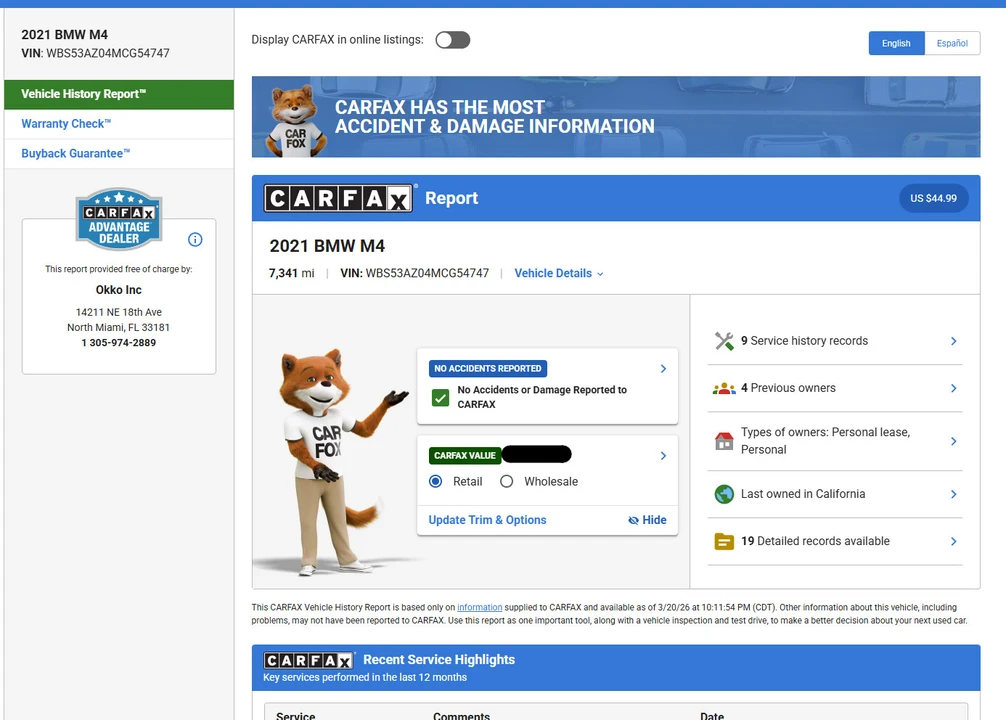This screenshot has width=1006, height=720.
Task: Click the green checkmark No Accidents icon
Action: point(440,398)
